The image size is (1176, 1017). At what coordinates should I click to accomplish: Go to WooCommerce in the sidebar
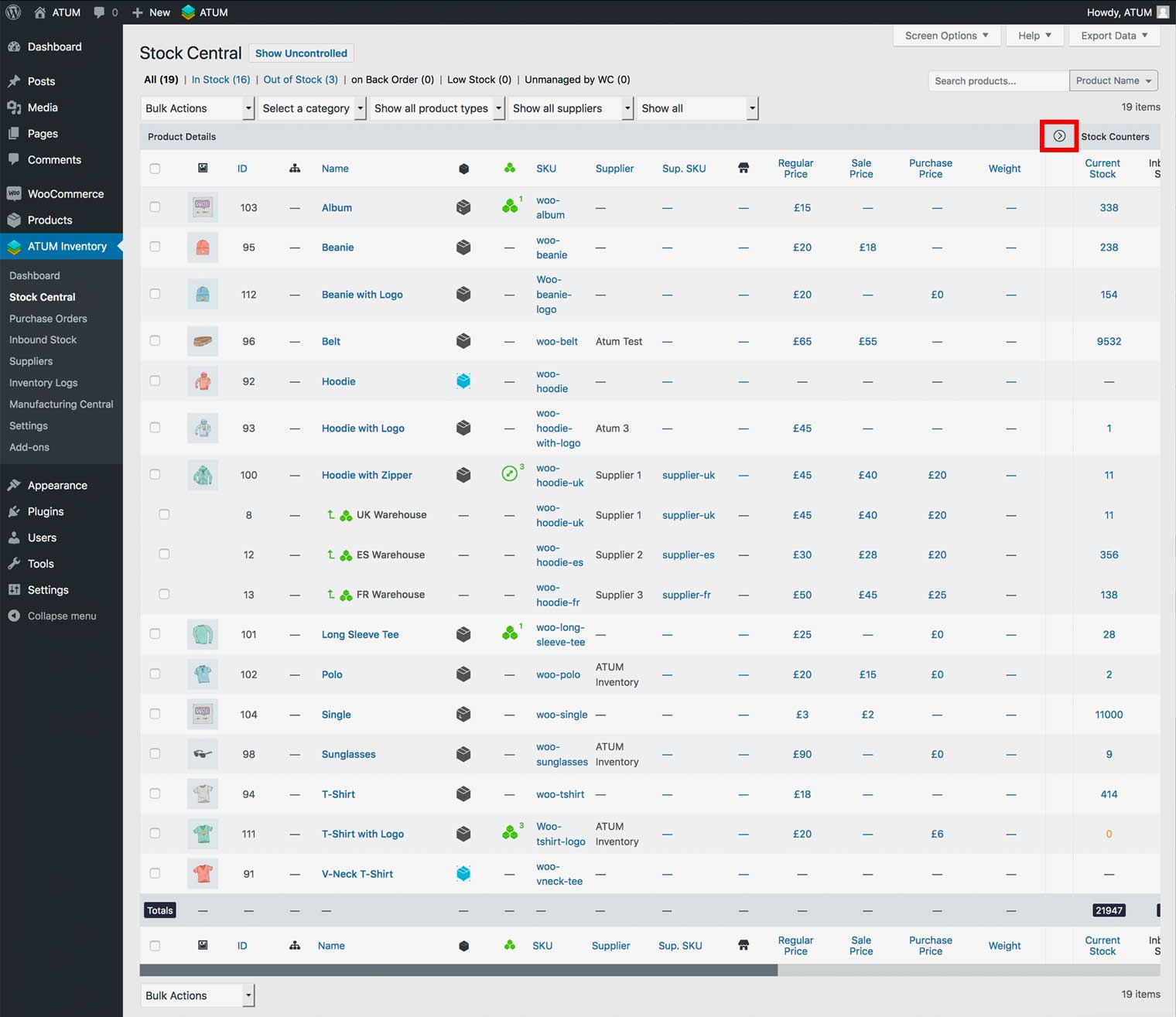click(x=65, y=193)
